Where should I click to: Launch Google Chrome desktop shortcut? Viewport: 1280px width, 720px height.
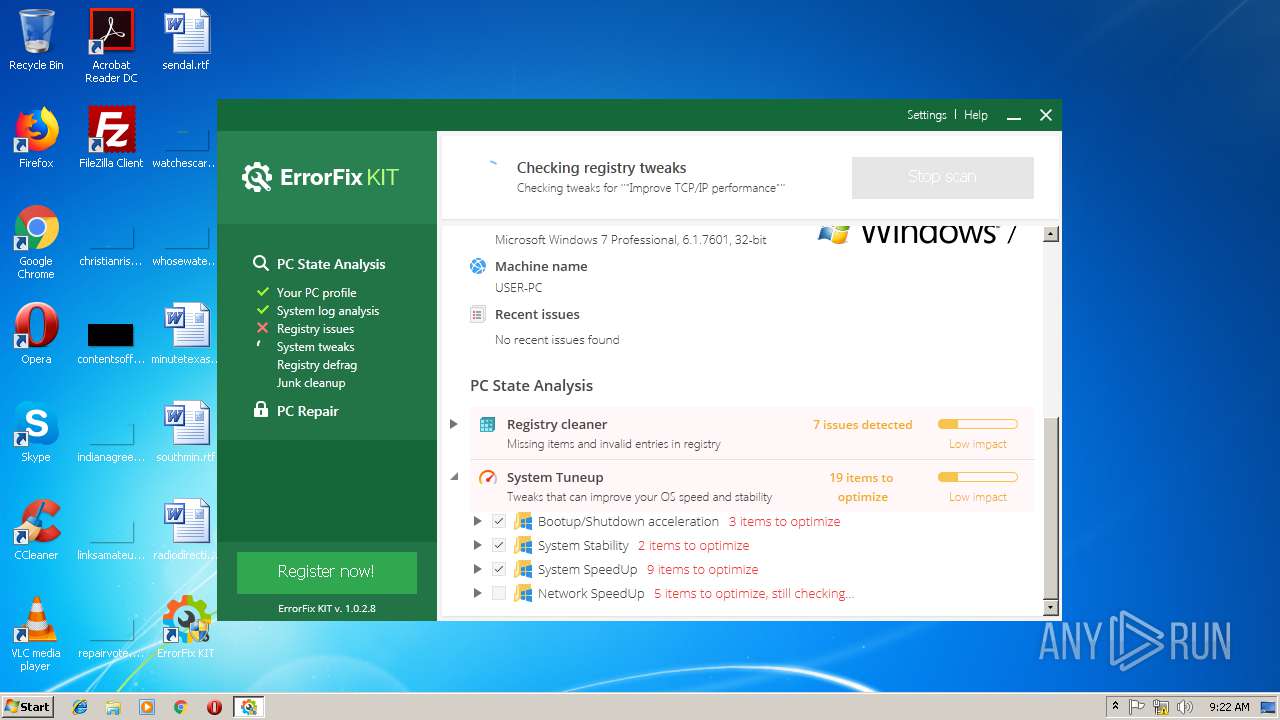pyautogui.click(x=36, y=242)
